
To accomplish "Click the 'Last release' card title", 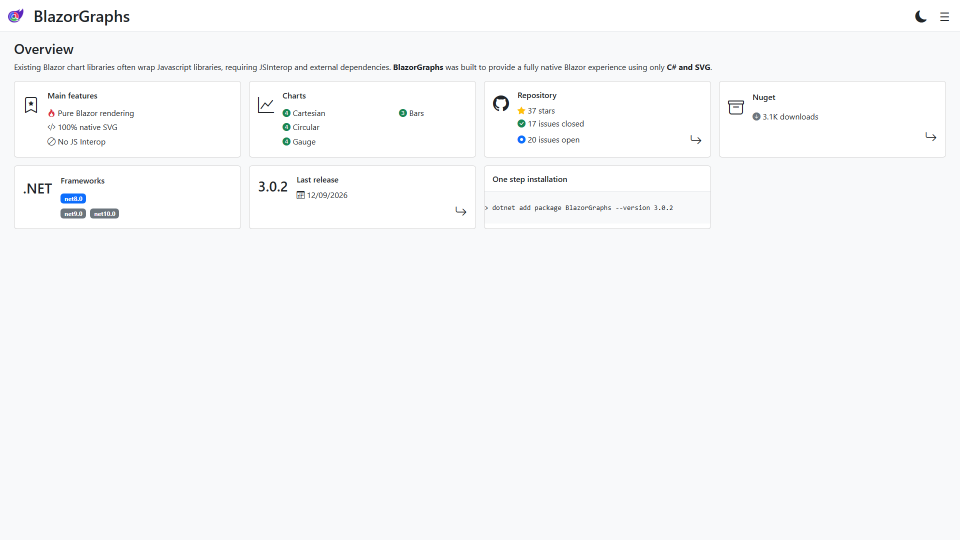I will 317,180.
